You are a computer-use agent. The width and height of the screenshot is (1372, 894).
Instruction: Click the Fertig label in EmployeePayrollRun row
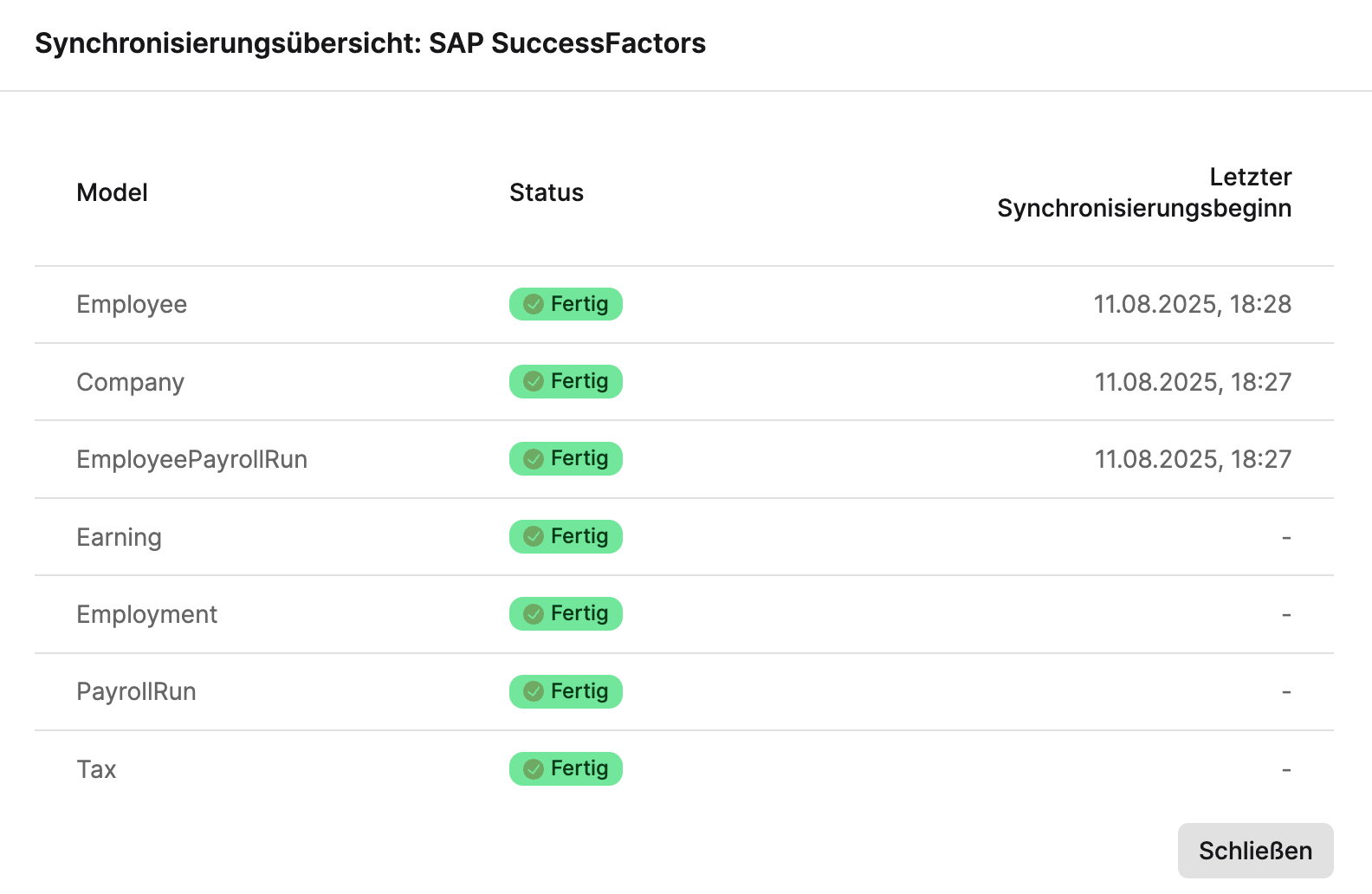(579, 458)
